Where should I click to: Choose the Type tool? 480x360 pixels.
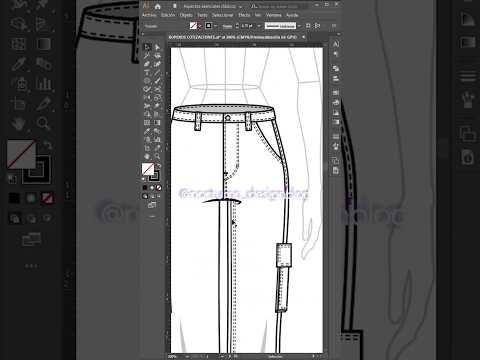point(147,72)
